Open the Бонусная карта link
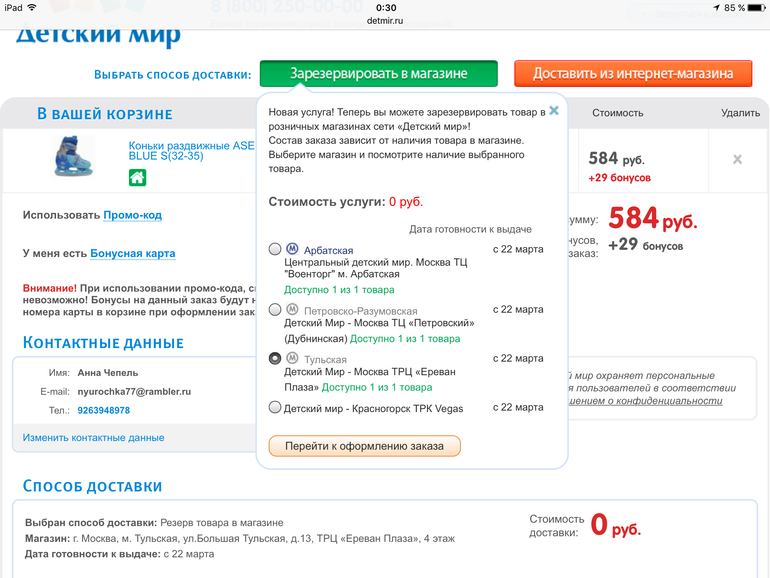Image resolution: width=770 pixels, height=578 pixels. pos(132,253)
